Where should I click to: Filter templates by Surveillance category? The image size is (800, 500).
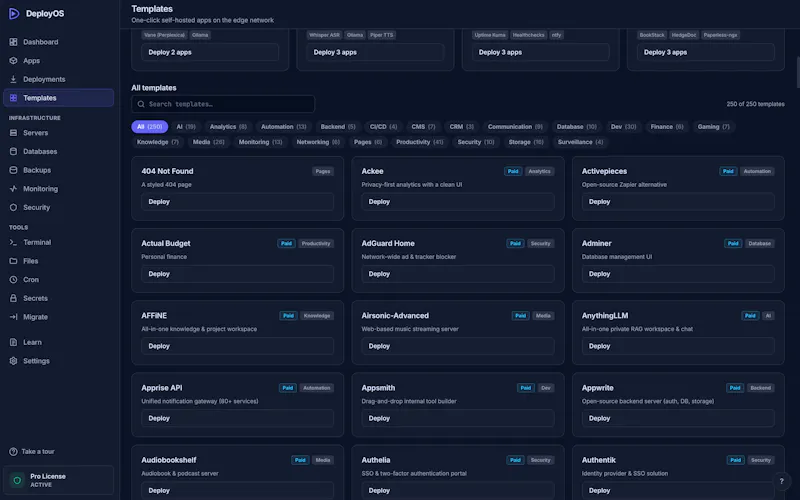pos(580,142)
